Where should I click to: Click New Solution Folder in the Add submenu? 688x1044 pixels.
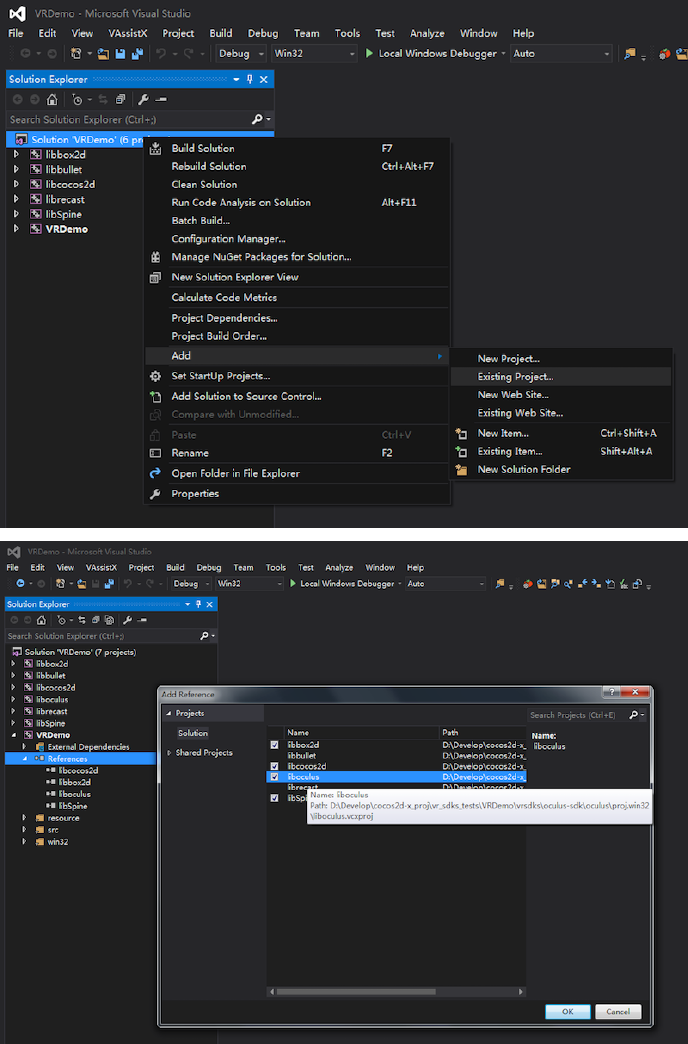(x=561, y=469)
